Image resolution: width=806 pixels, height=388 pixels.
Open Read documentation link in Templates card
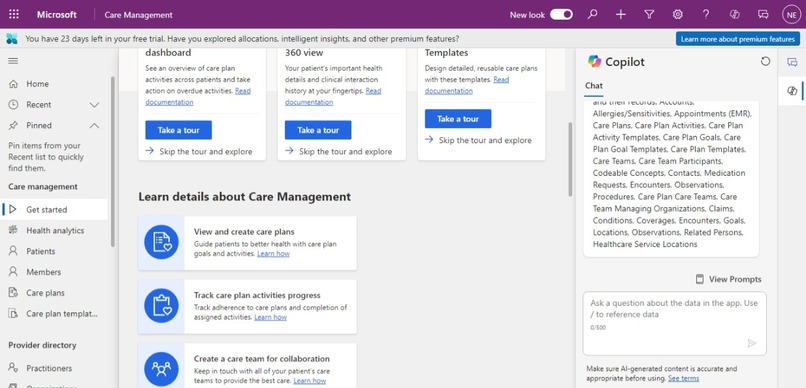click(x=466, y=85)
